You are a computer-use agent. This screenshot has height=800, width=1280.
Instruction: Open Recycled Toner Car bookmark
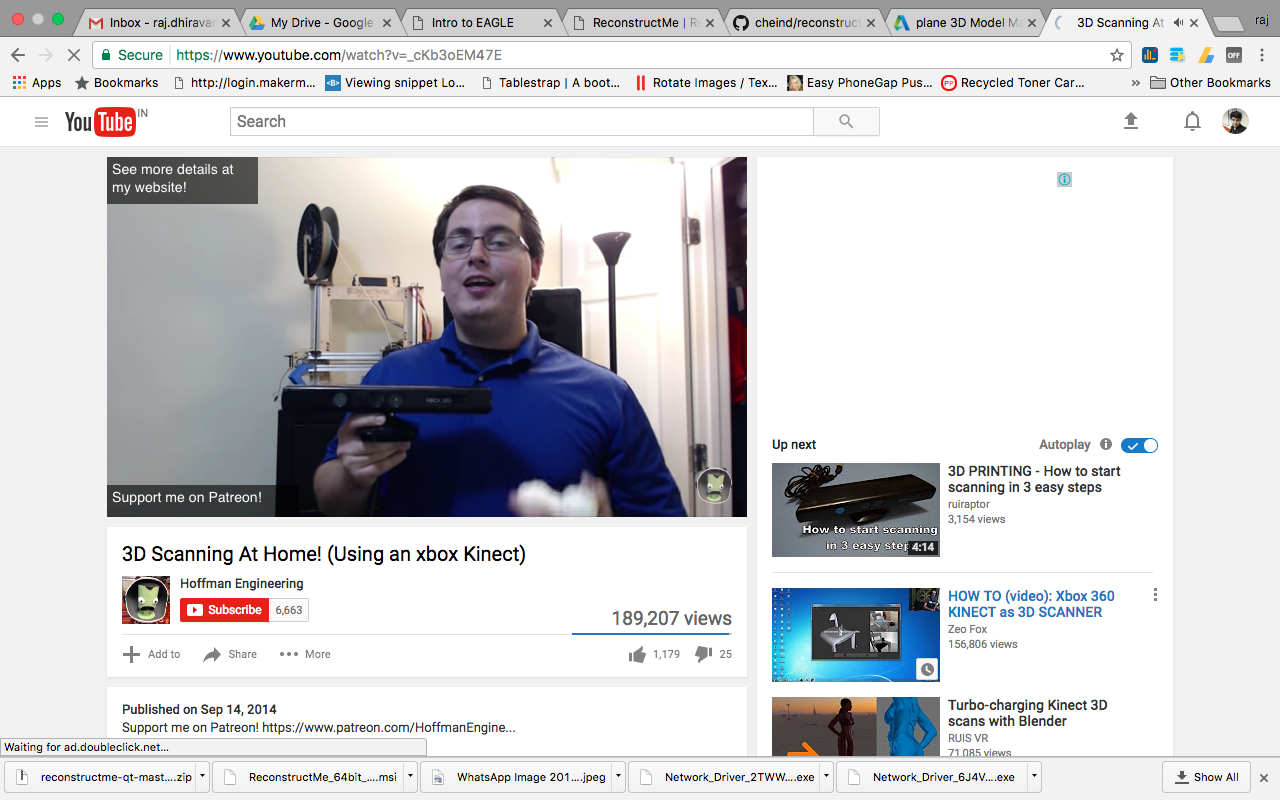1013,83
